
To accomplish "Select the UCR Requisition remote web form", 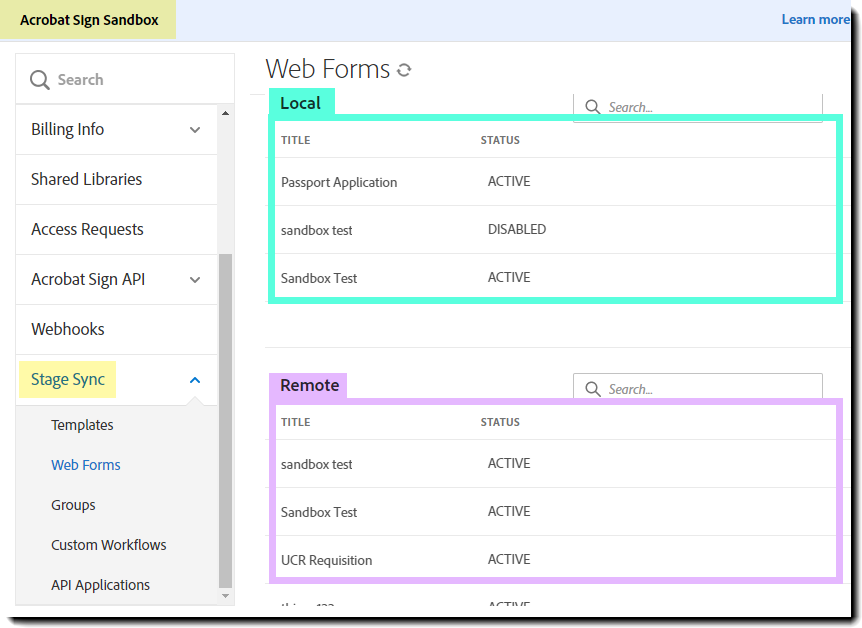I will (x=326, y=560).
